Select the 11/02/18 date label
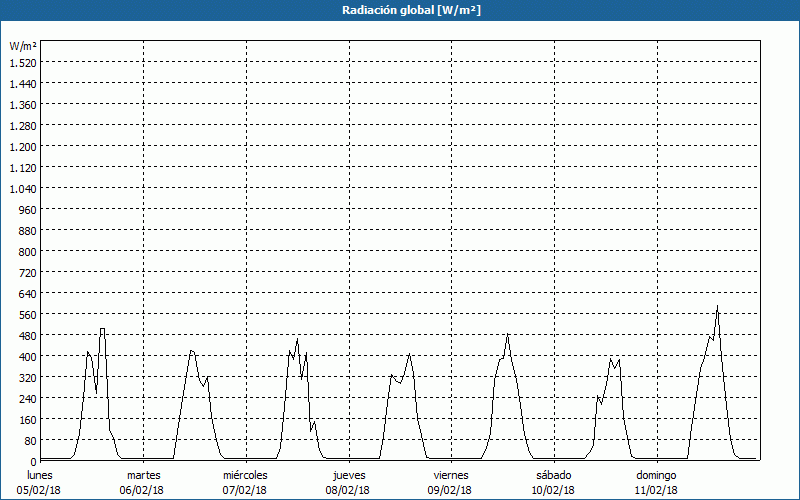Viewport: 800px width, 500px height. coord(656,490)
